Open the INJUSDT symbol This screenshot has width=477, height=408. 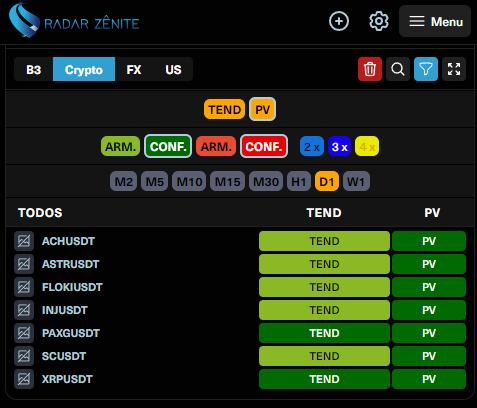[x=65, y=310]
